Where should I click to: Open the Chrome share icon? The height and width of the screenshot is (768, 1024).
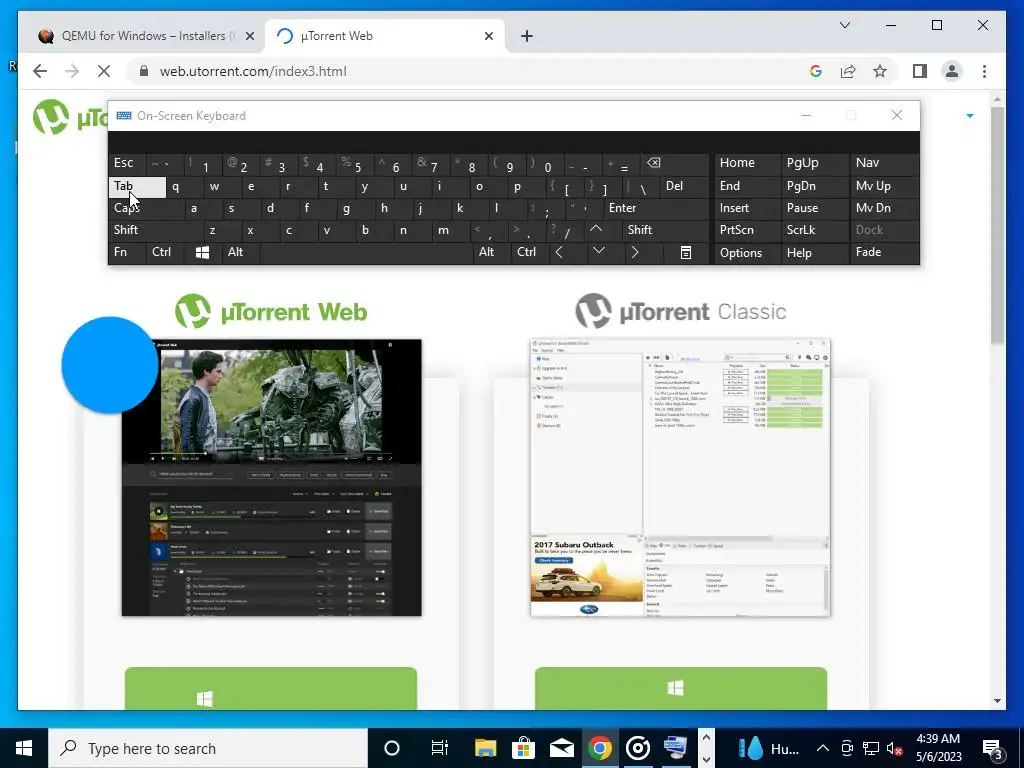click(848, 71)
